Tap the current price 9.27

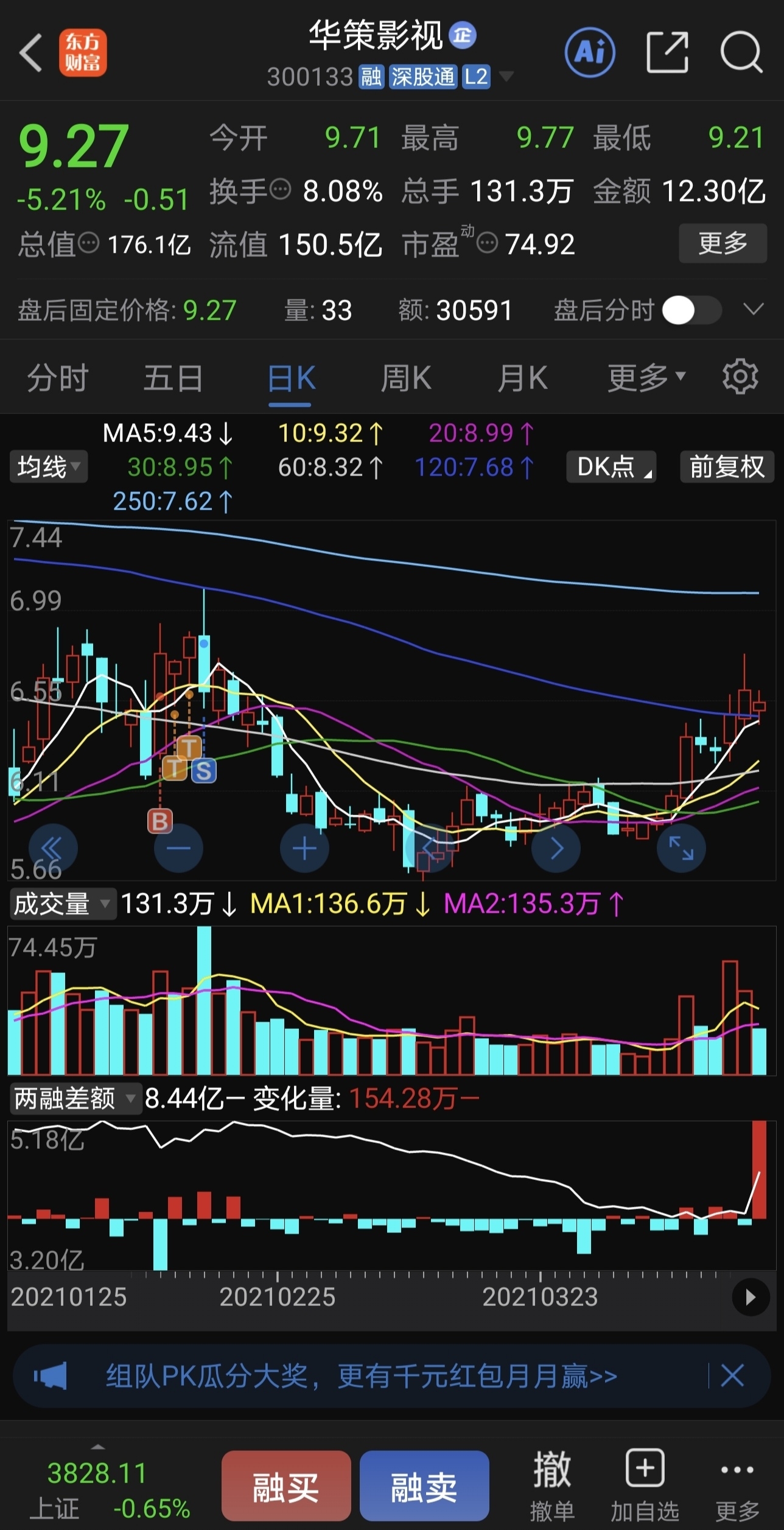click(x=74, y=146)
